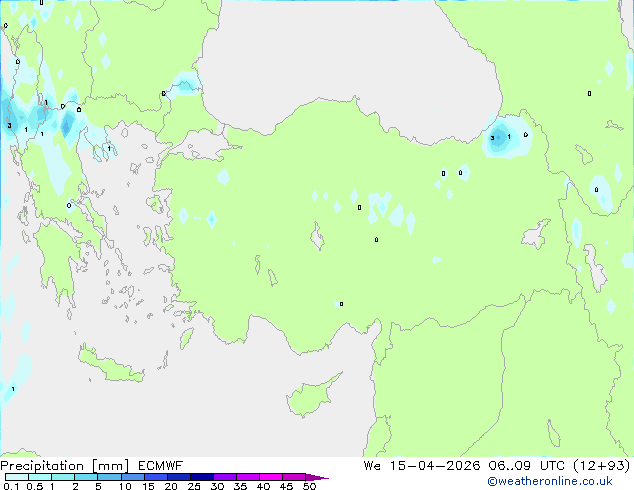Pick the 15–20 mm legend color box
634x490 pixels.
[156, 477]
